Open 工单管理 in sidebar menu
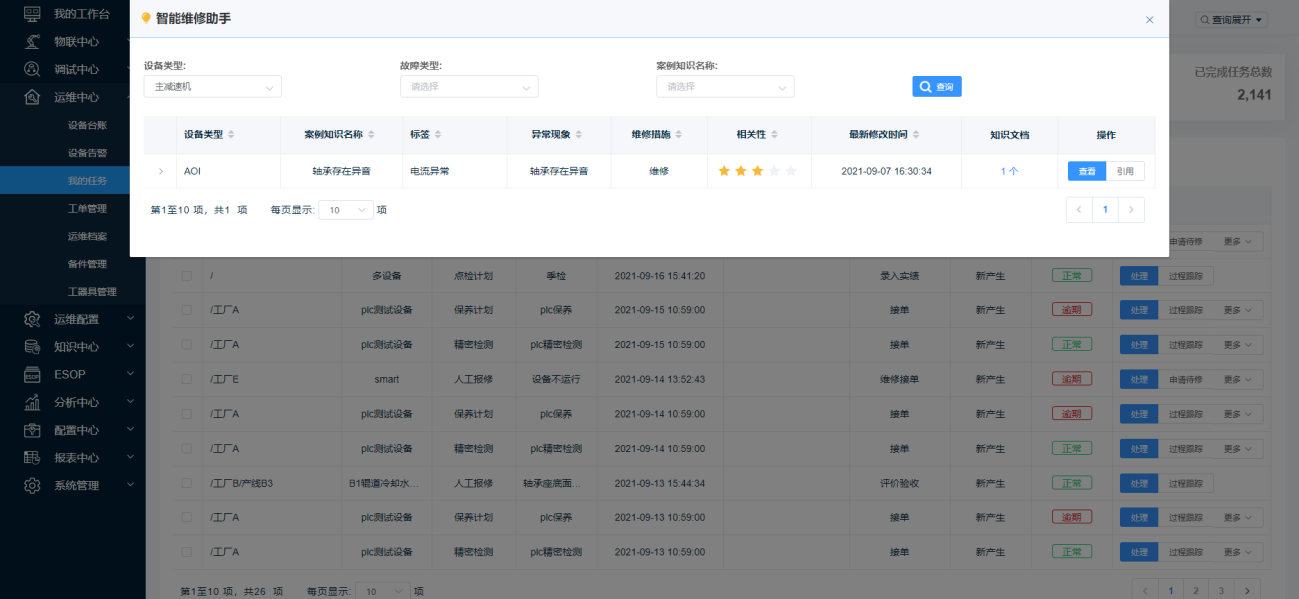 pos(87,209)
